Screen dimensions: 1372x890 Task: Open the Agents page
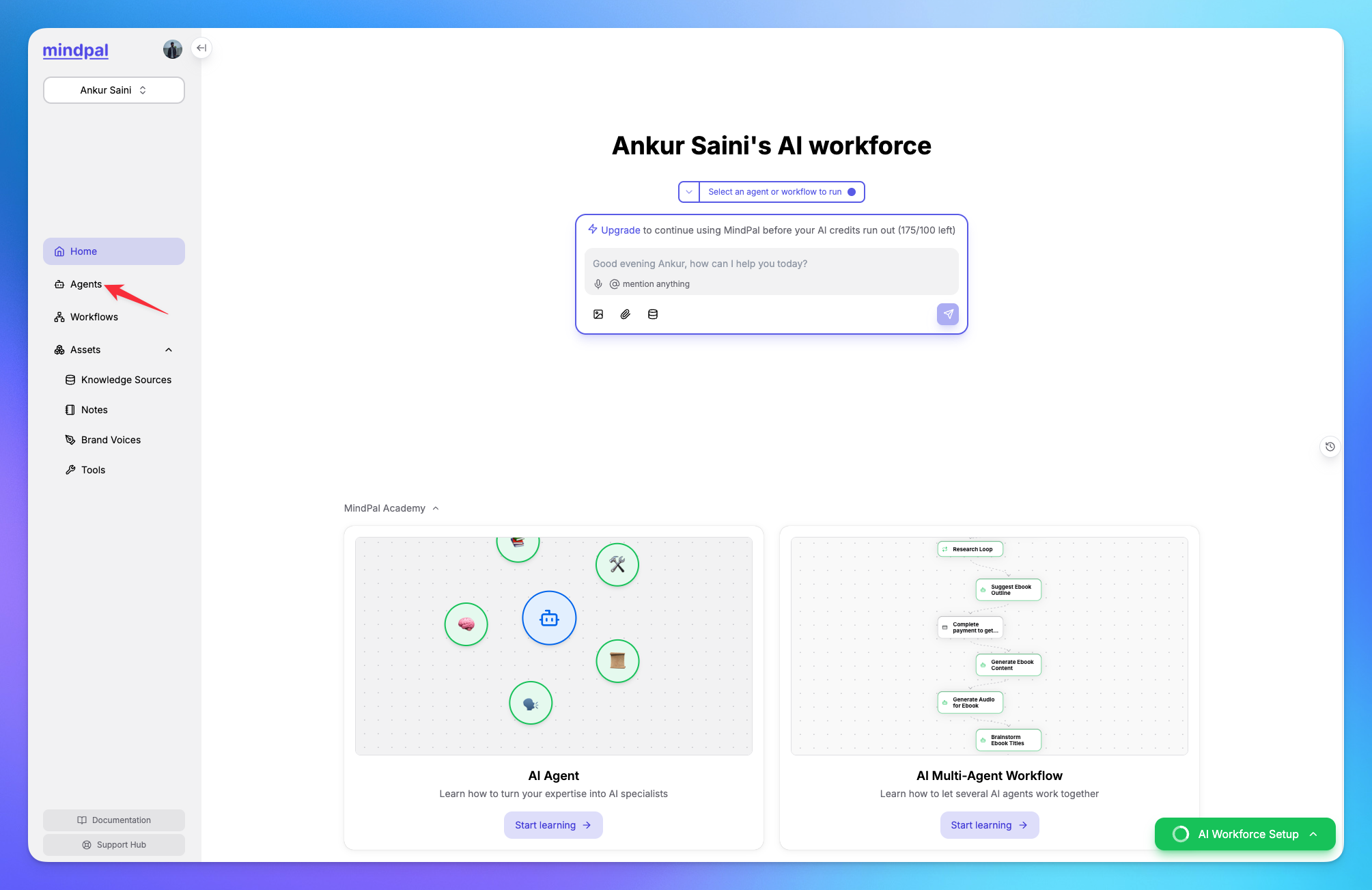coord(85,284)
